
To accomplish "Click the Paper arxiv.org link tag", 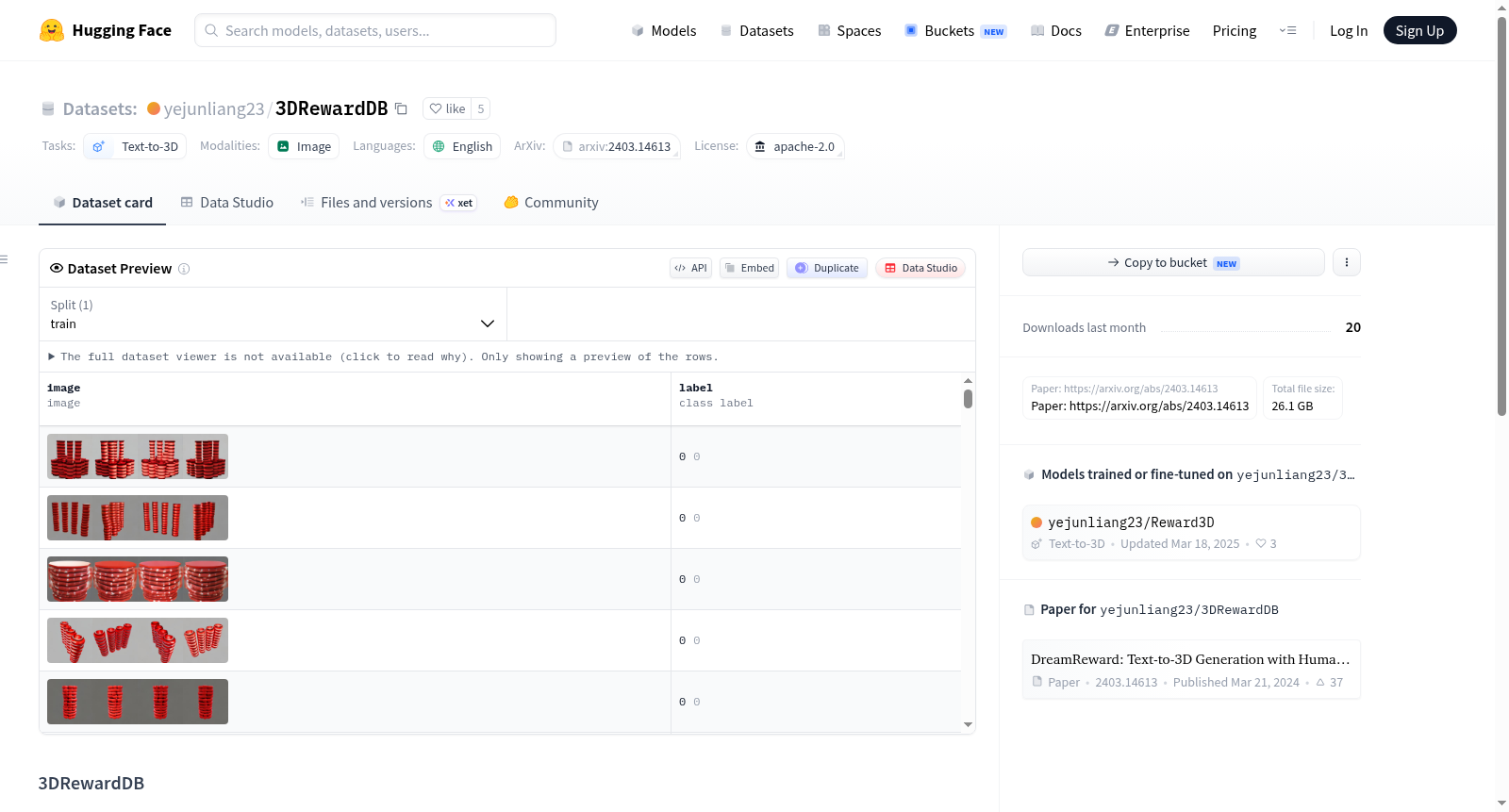I will click(1139, 398).
